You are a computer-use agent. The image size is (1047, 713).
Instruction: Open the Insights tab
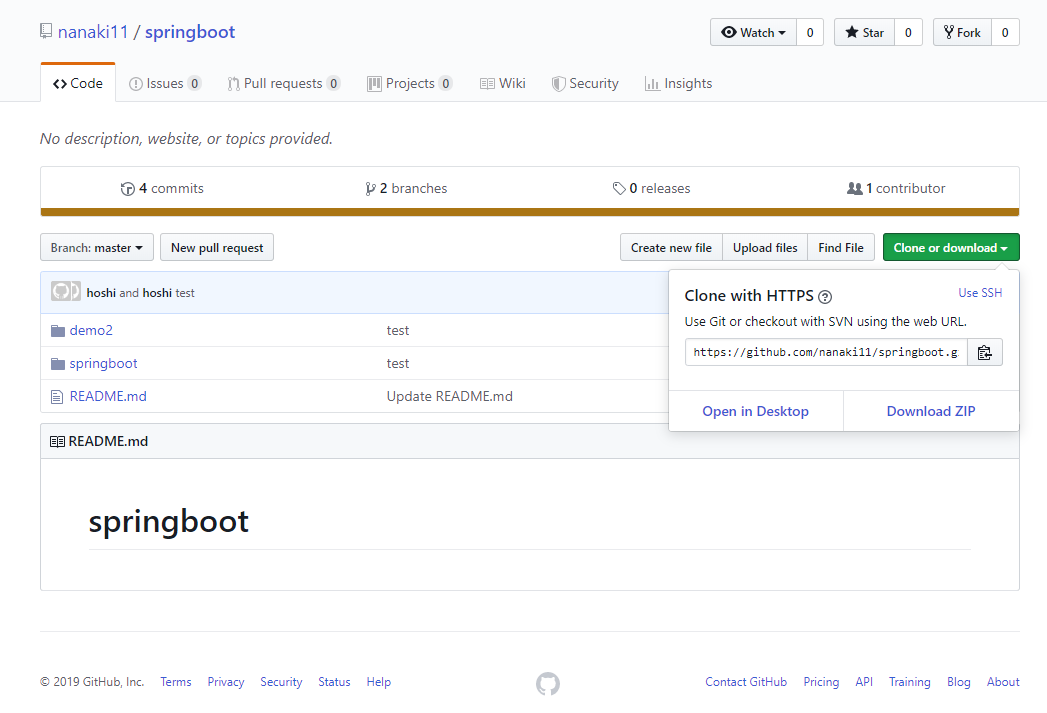(678, 83)
